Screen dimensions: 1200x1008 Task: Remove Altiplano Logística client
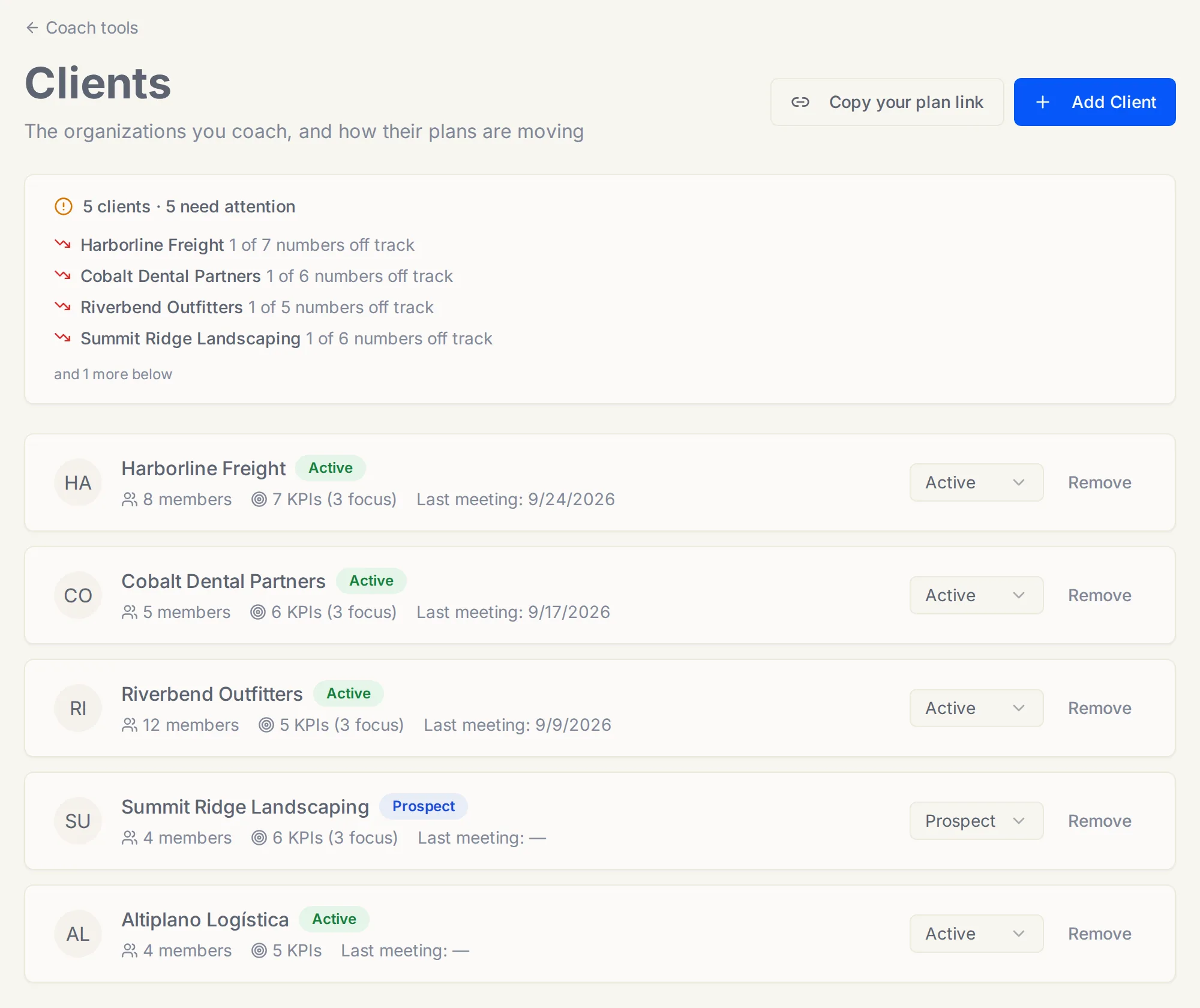coord(1099,934)
